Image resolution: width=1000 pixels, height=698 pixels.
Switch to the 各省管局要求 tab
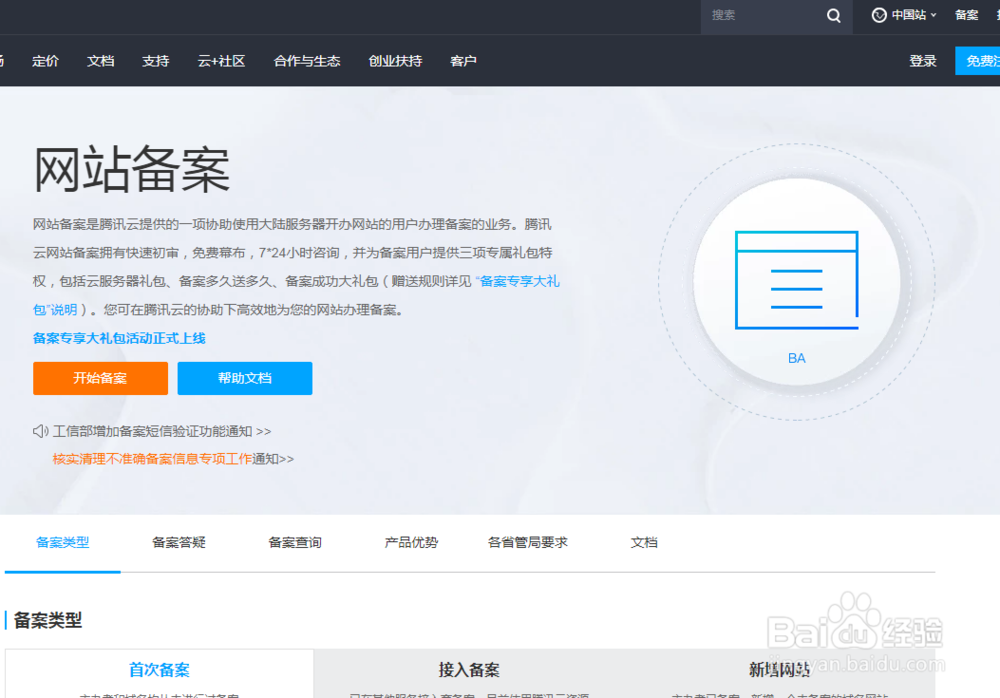click(x=527, y=542)
